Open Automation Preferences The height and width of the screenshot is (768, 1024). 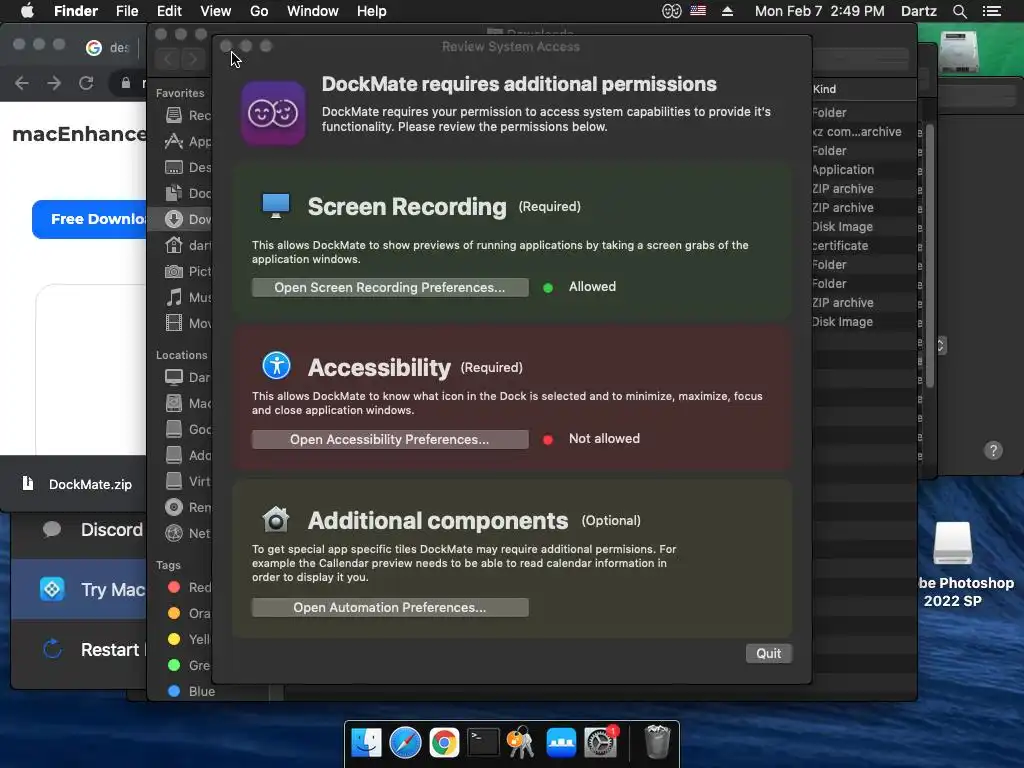coord(390,607)
